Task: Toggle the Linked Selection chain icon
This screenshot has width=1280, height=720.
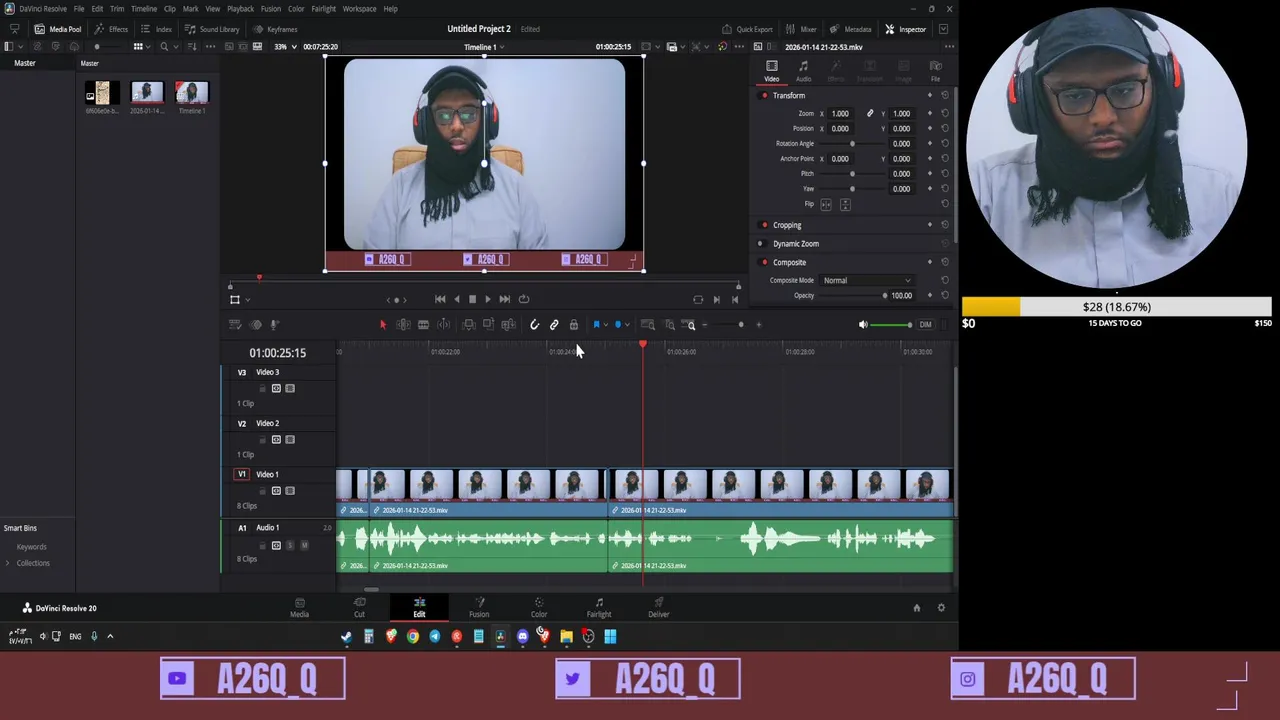Action: pyautogui.click(x=554, y=325)
